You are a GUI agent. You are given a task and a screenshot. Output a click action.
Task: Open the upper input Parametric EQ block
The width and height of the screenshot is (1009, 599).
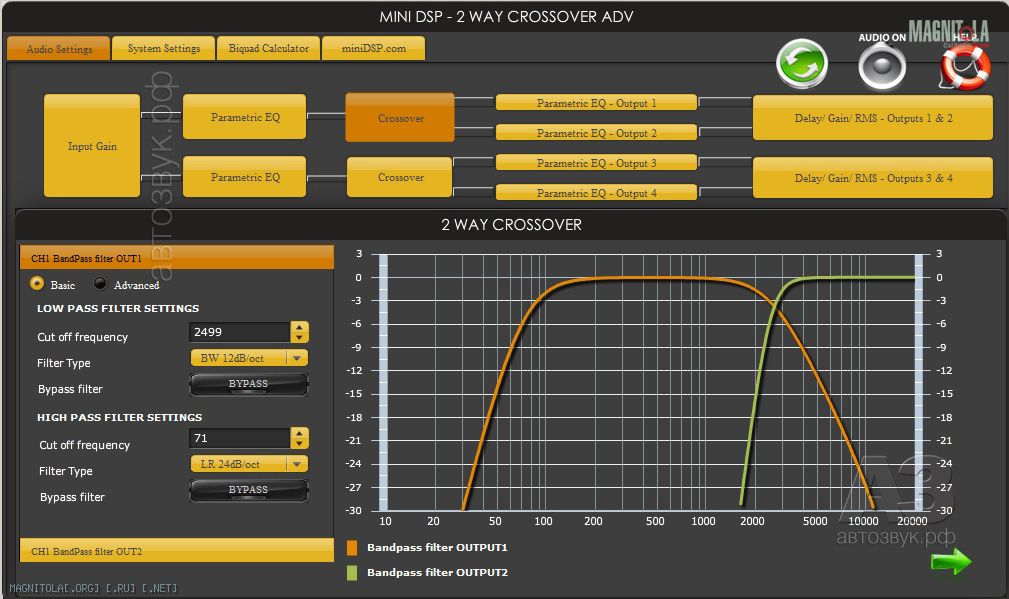[245, 117]
